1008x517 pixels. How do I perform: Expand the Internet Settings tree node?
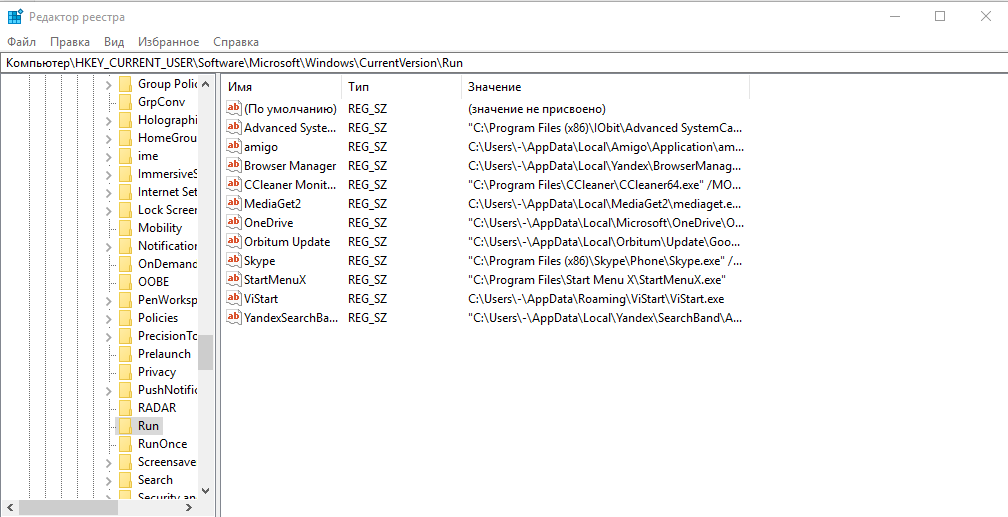pos(108,192)
